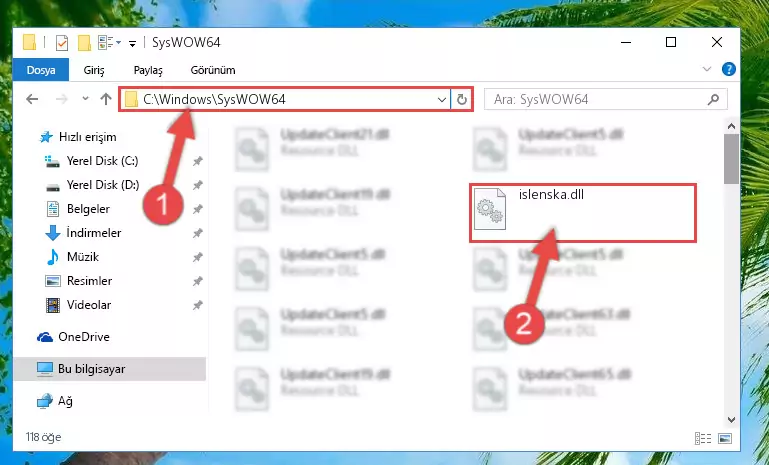Go forward with the right arrow button
The image size is (769, 465).
click(62, 100)
